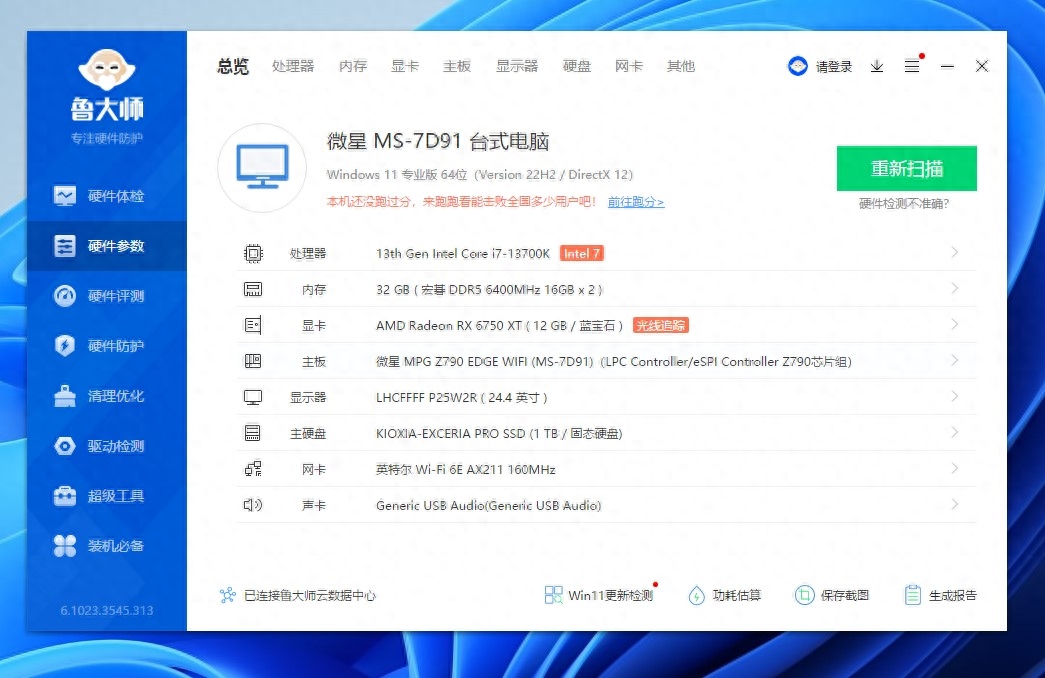Click the 请登录 login text

click(834, 66)
